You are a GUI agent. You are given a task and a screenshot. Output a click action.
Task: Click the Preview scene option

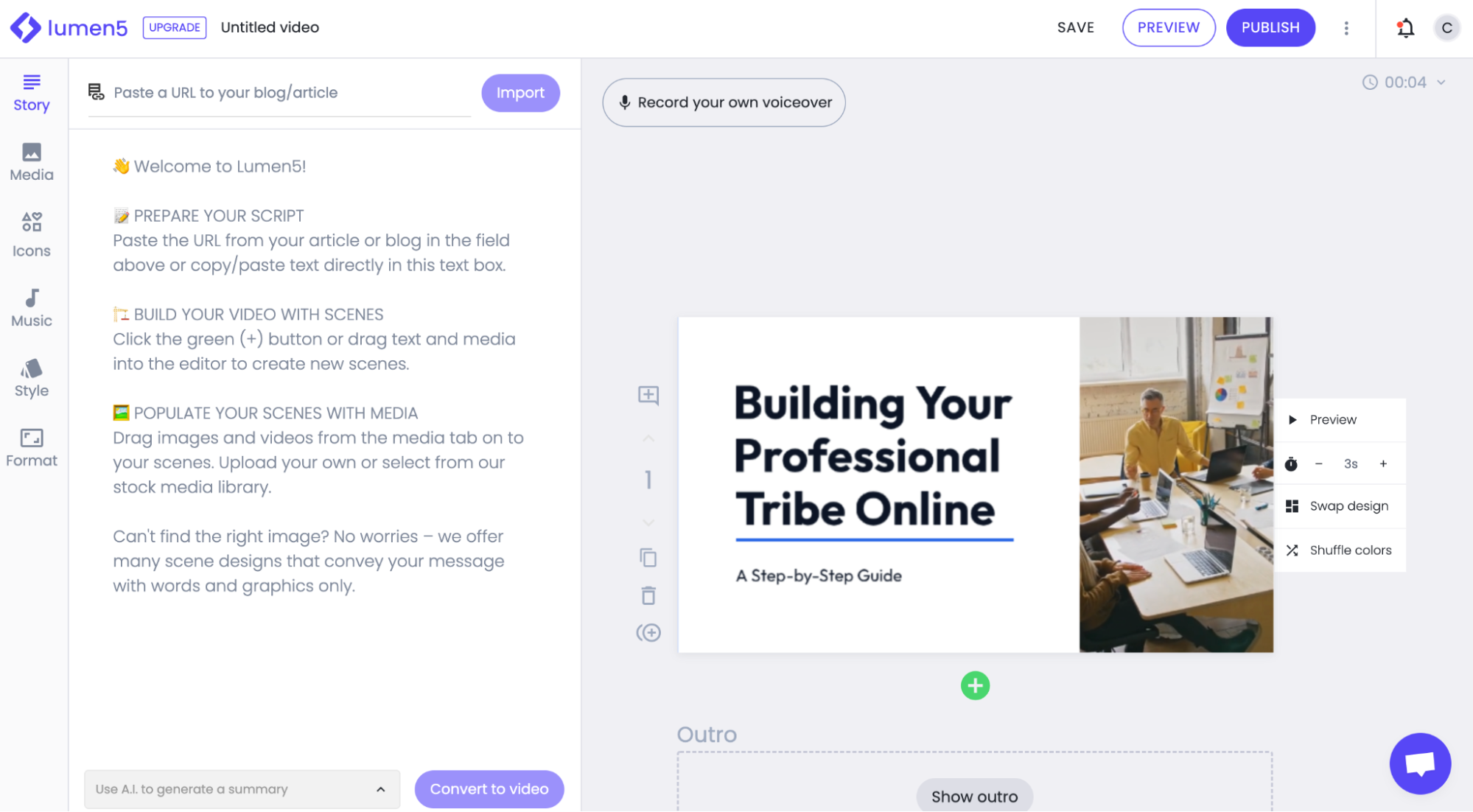point(1333,419)
